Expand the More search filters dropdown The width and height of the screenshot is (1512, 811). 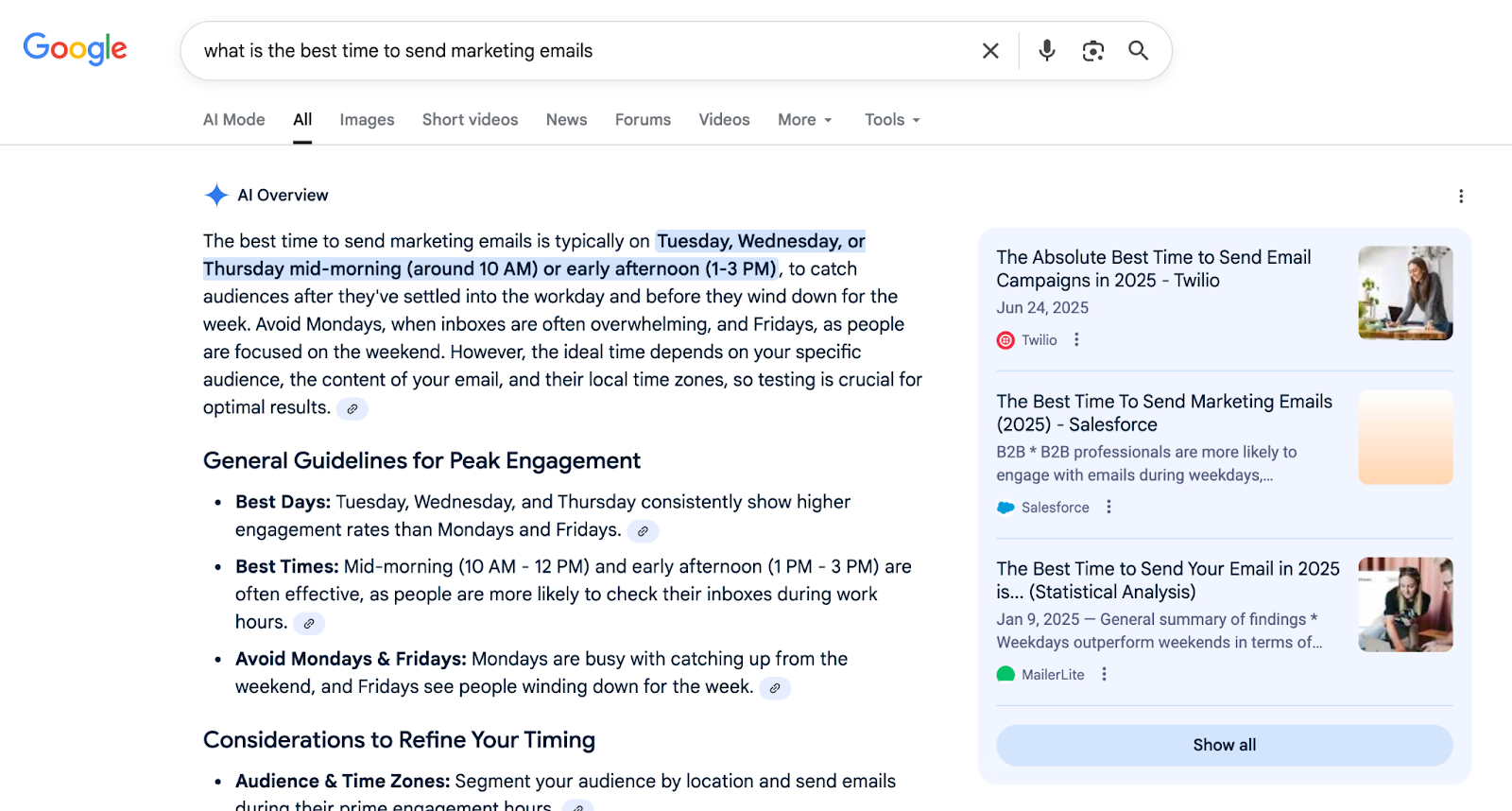click(804, 120)
